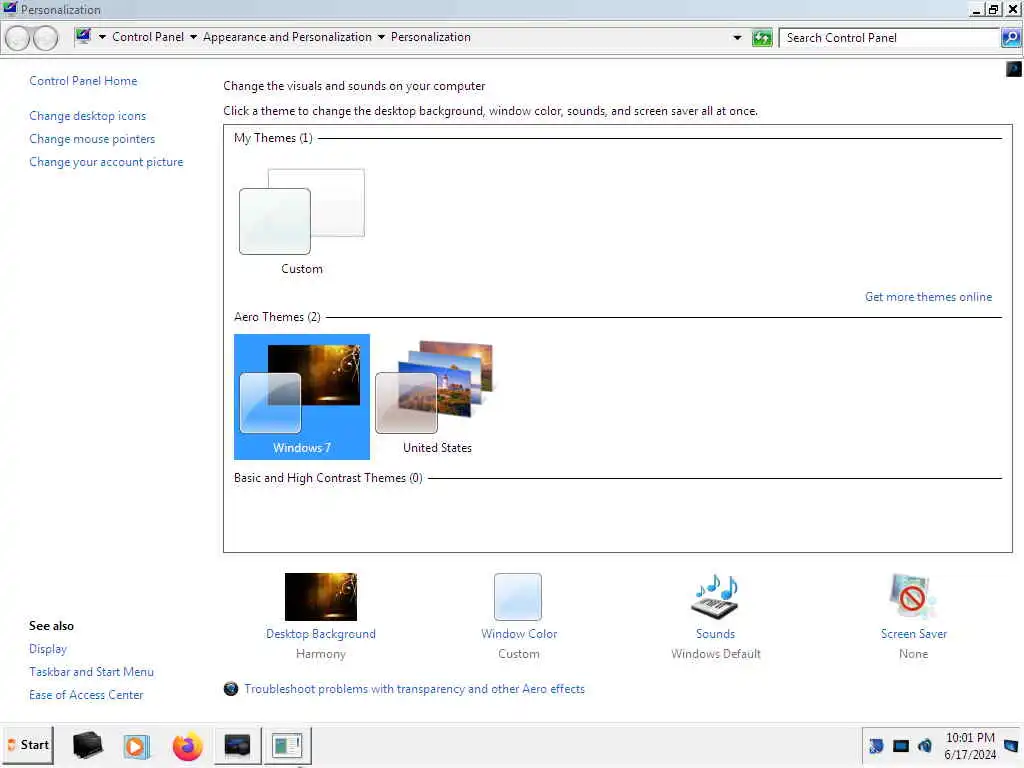Viewport: 1024px width, 768px height.
Task: Click the My Themes (1) group header
Action: point(273,138)
